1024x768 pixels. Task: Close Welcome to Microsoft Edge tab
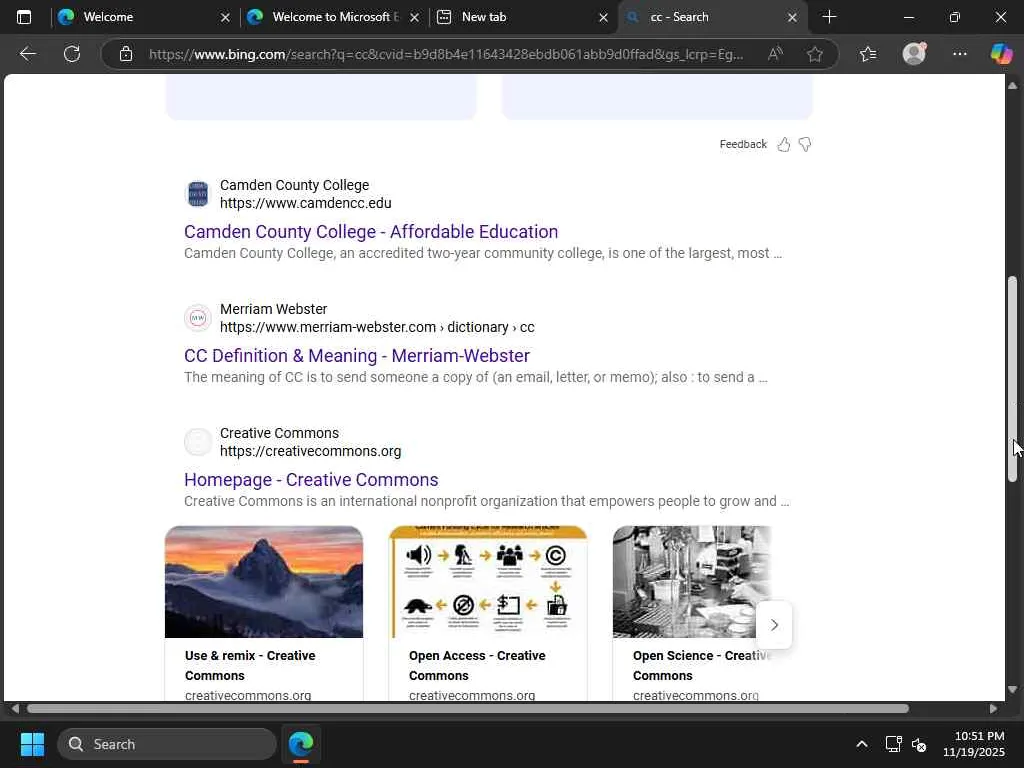[414, 18]
